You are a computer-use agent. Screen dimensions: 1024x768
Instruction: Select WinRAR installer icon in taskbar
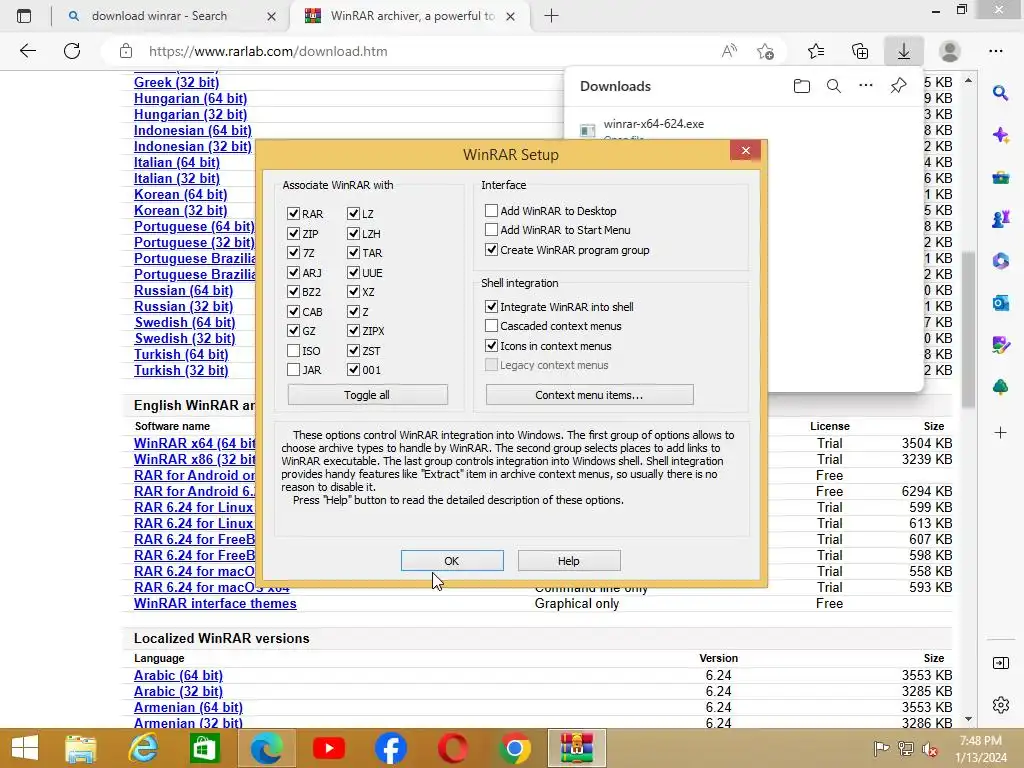(577, 748)
